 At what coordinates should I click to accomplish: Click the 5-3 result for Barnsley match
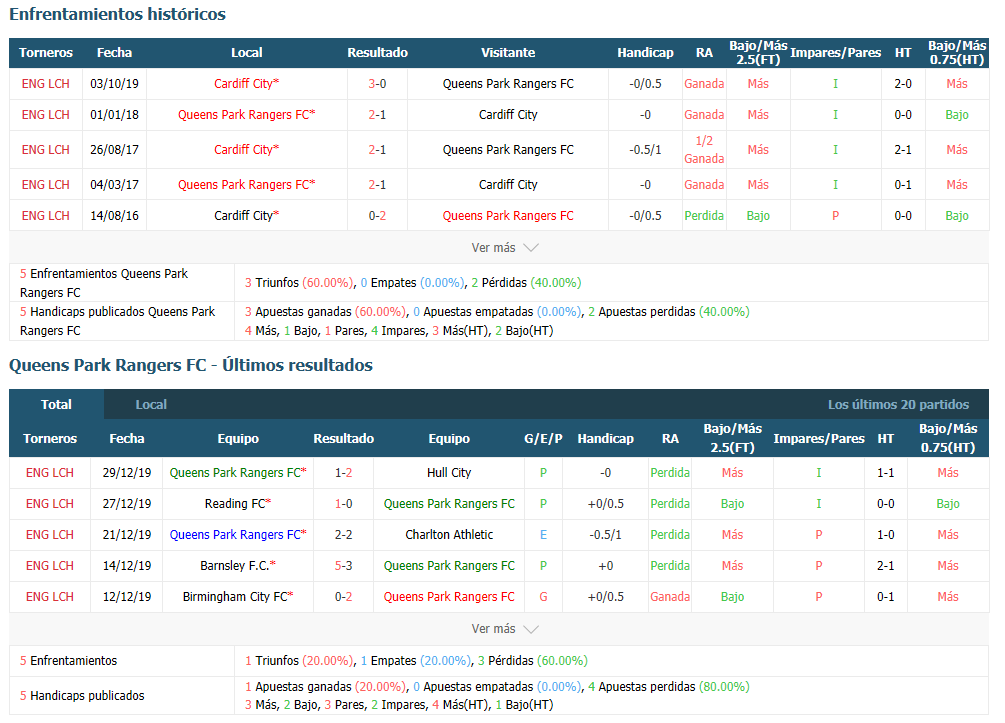point(344,565)
